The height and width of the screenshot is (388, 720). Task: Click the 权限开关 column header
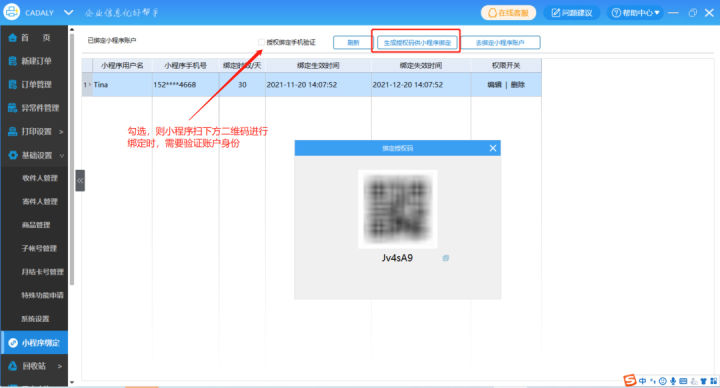click(x=506, y=66)
